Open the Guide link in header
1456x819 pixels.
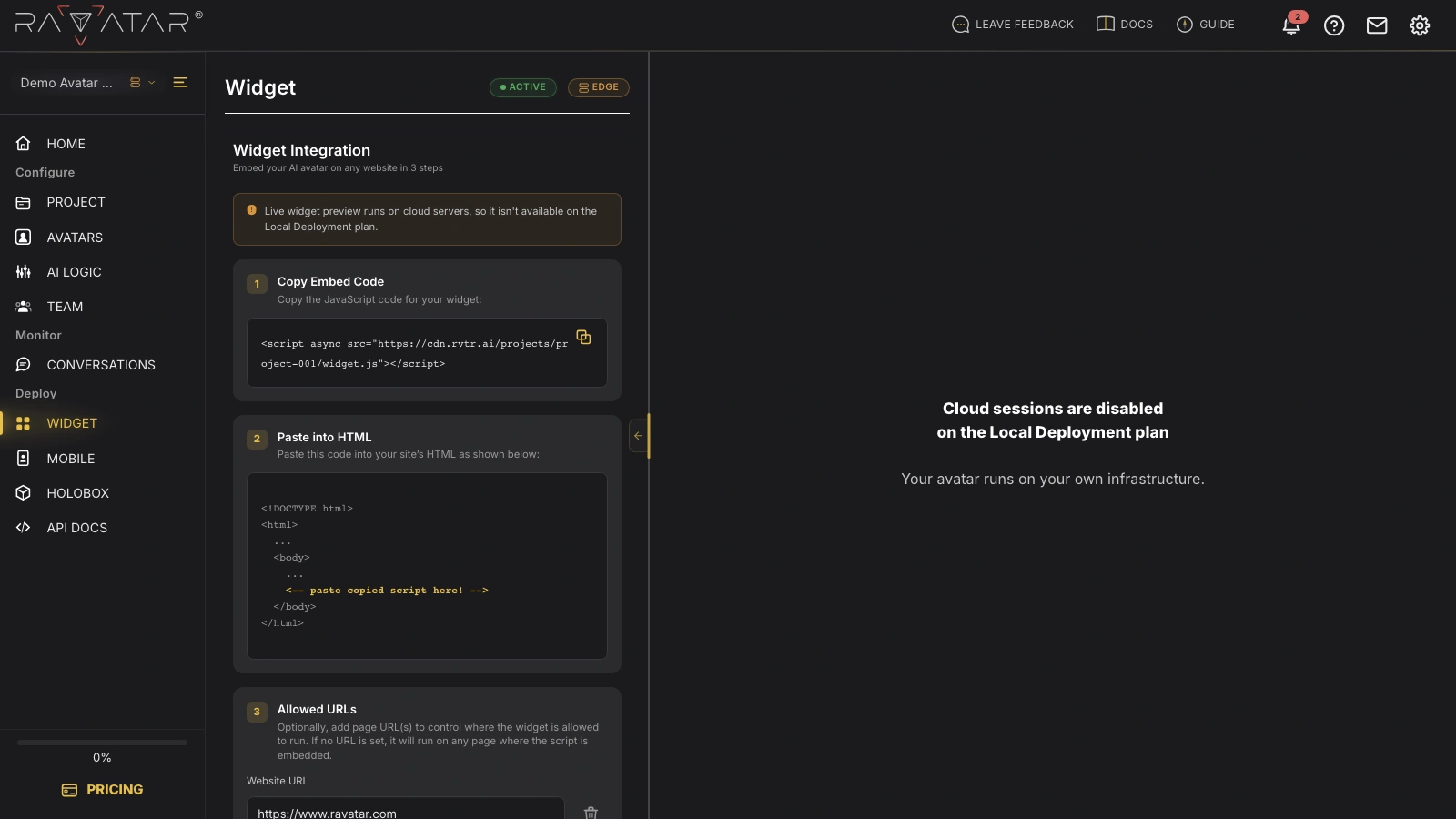[1206, 25]
